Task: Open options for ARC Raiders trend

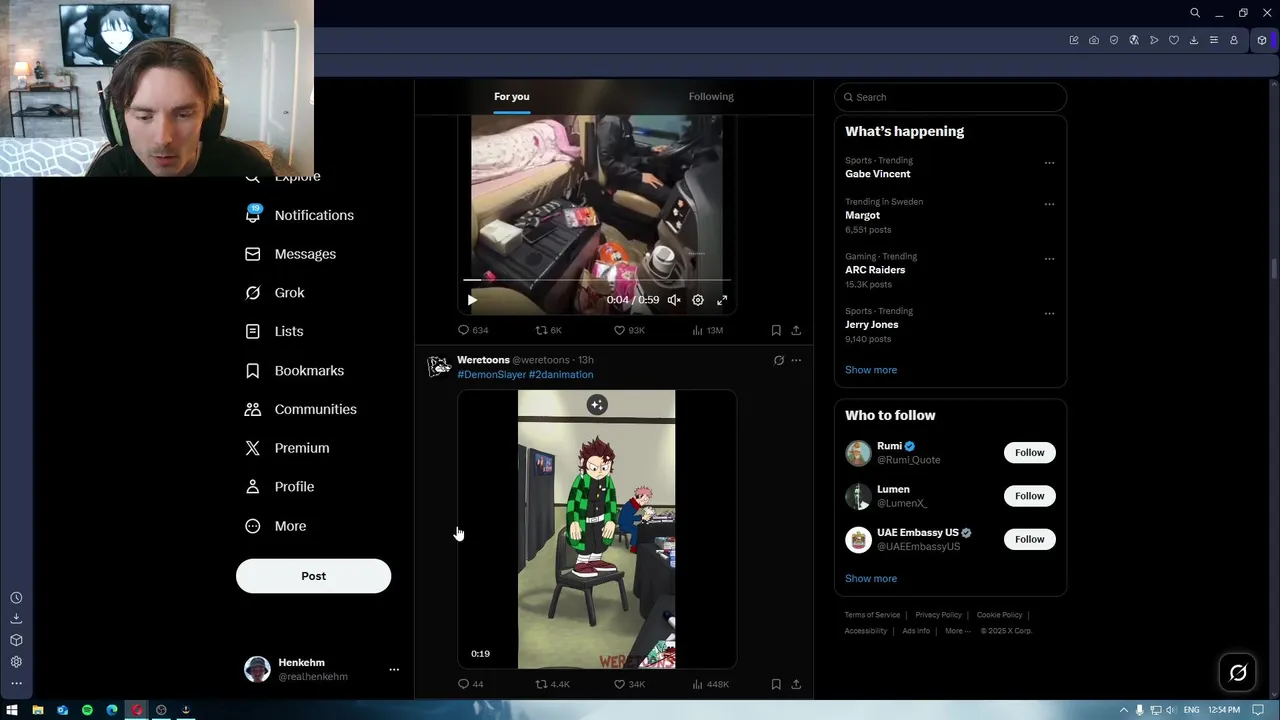Action: (x=1049, y=258)
